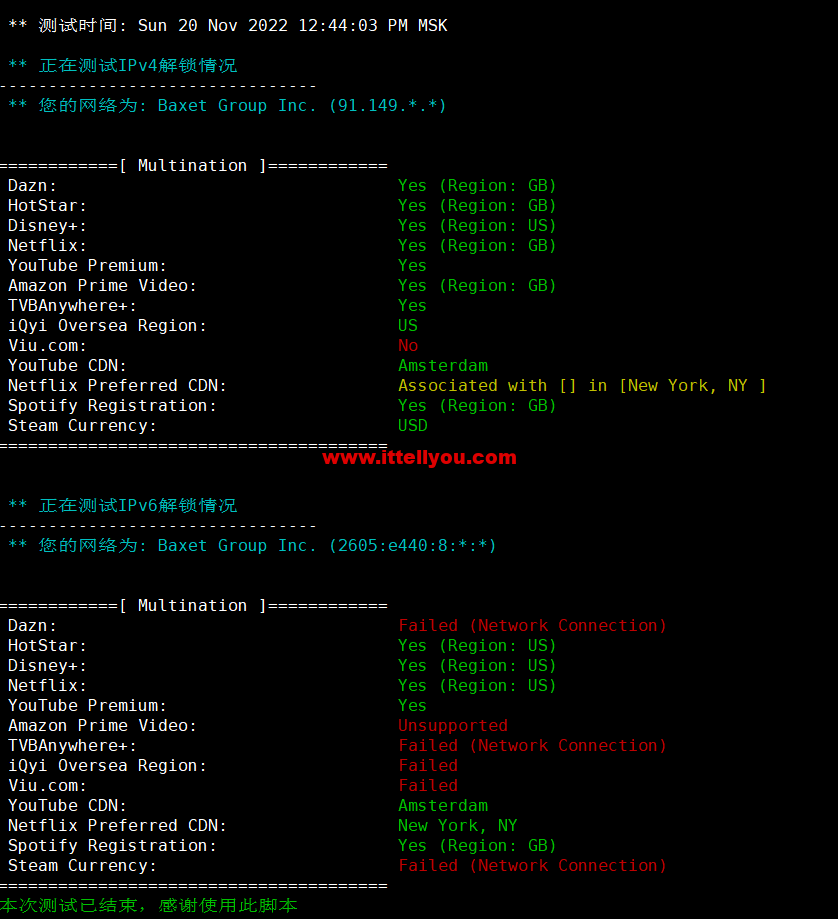Click the test time "Sun 20 Nov 2022 12:44:03 PM MSK"
The height and width of the screenshot is (919, 838).
point(292,26)
